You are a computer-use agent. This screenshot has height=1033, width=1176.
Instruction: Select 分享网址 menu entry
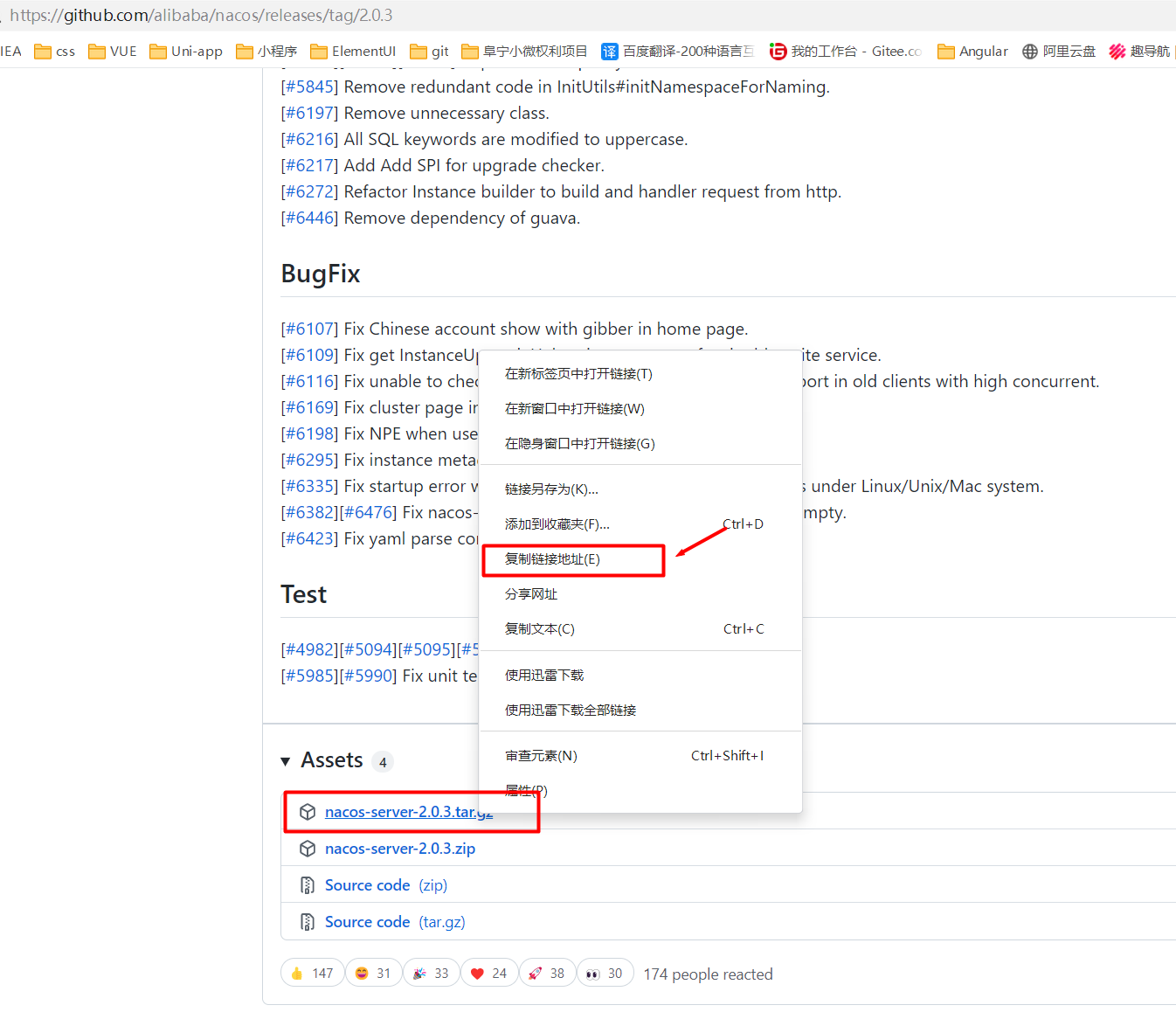click(x=640, y=594)
